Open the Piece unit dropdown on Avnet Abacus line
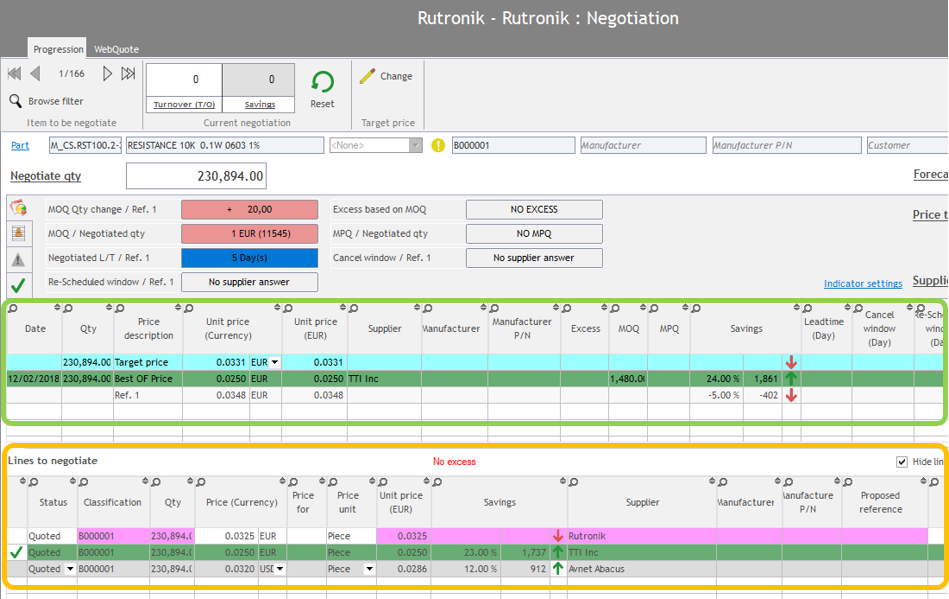The height and width of the screenshot is (599, 949). [369, 569]
